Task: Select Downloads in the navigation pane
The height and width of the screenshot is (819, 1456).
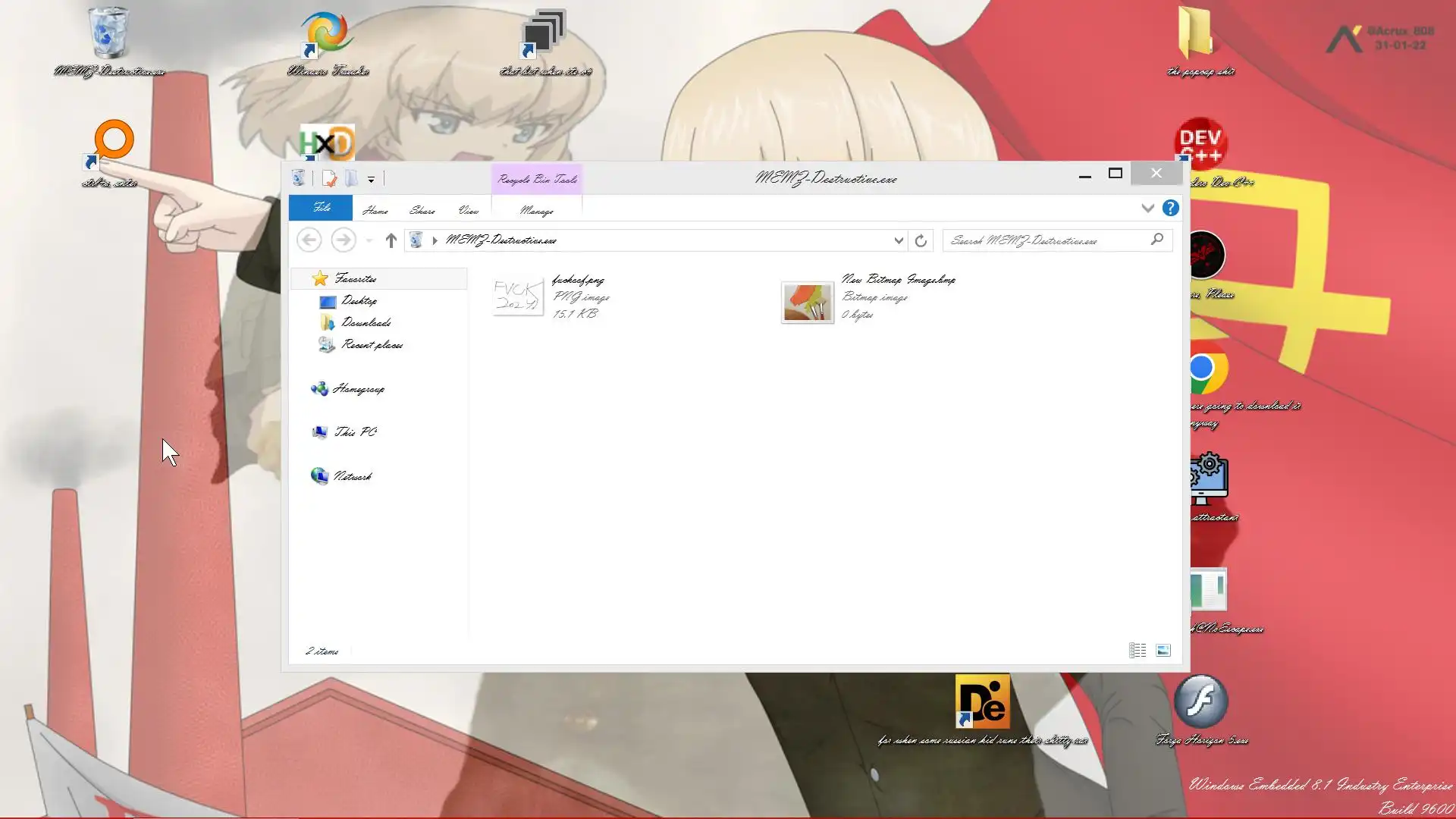Action: [366, 322]
